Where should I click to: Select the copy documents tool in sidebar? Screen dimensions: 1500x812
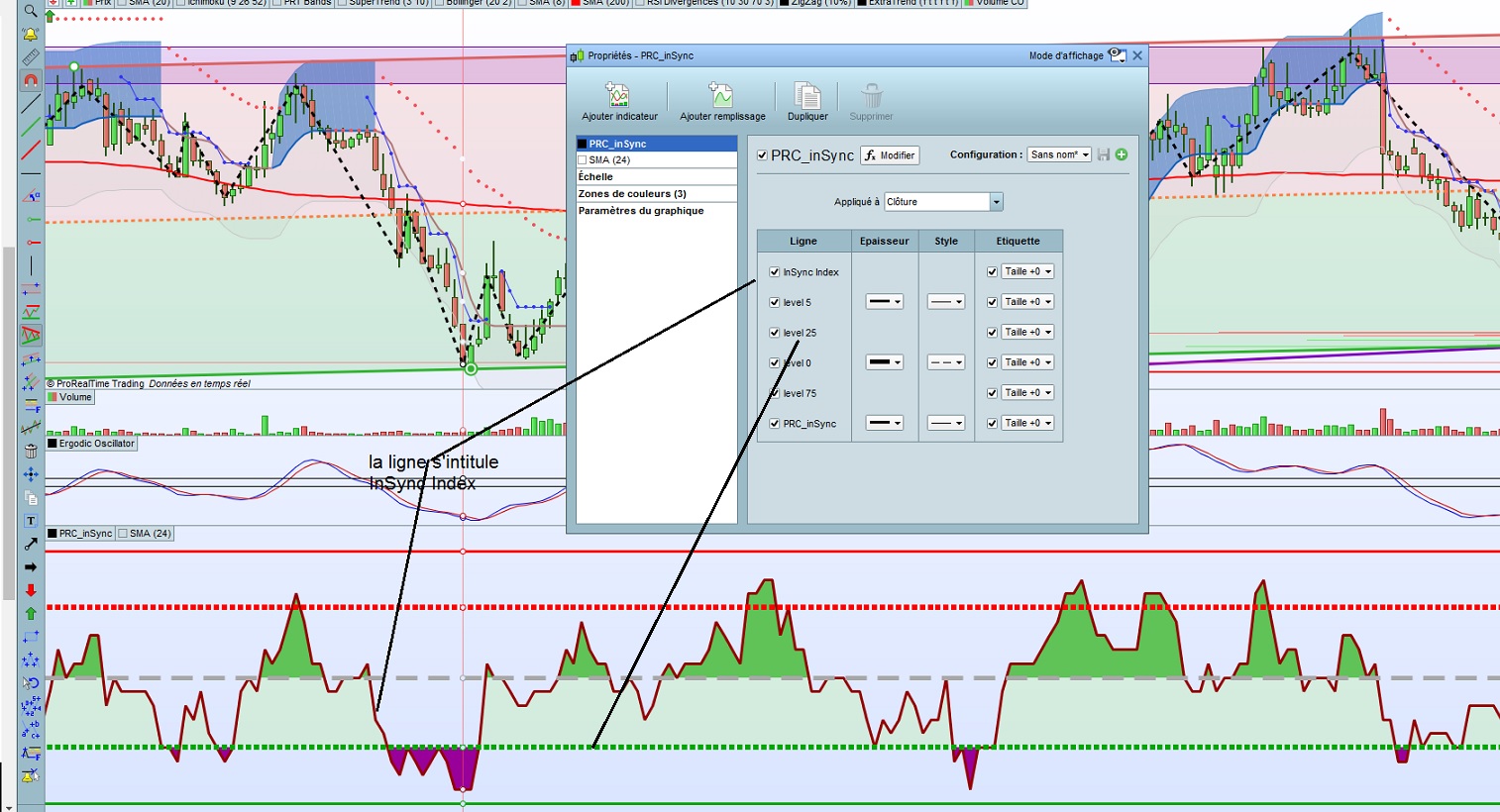pyautogui.click(x=31, y=497)
